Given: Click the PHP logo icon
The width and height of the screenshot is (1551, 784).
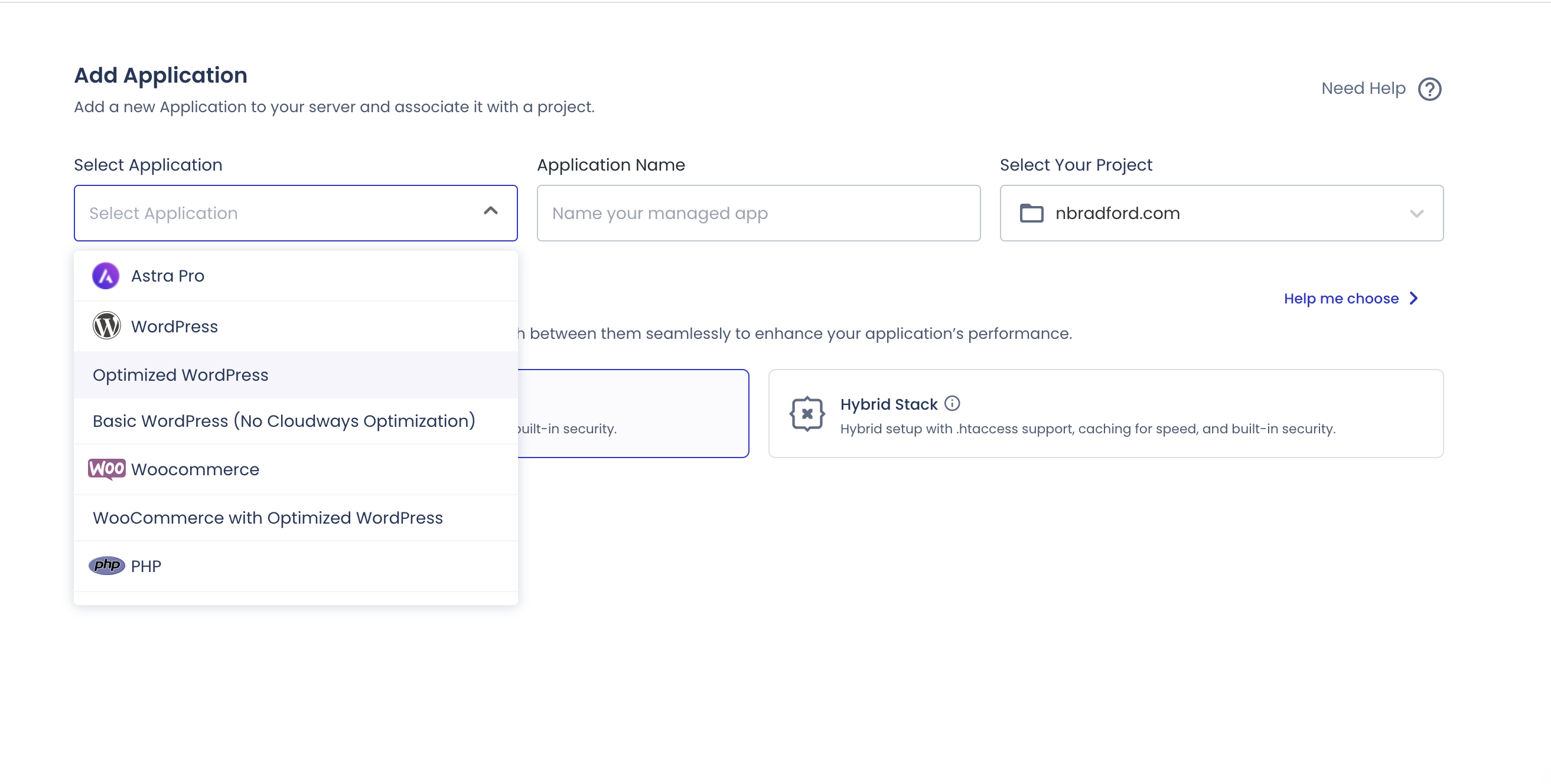Looking at the screenshot, I should coord(106,566).
